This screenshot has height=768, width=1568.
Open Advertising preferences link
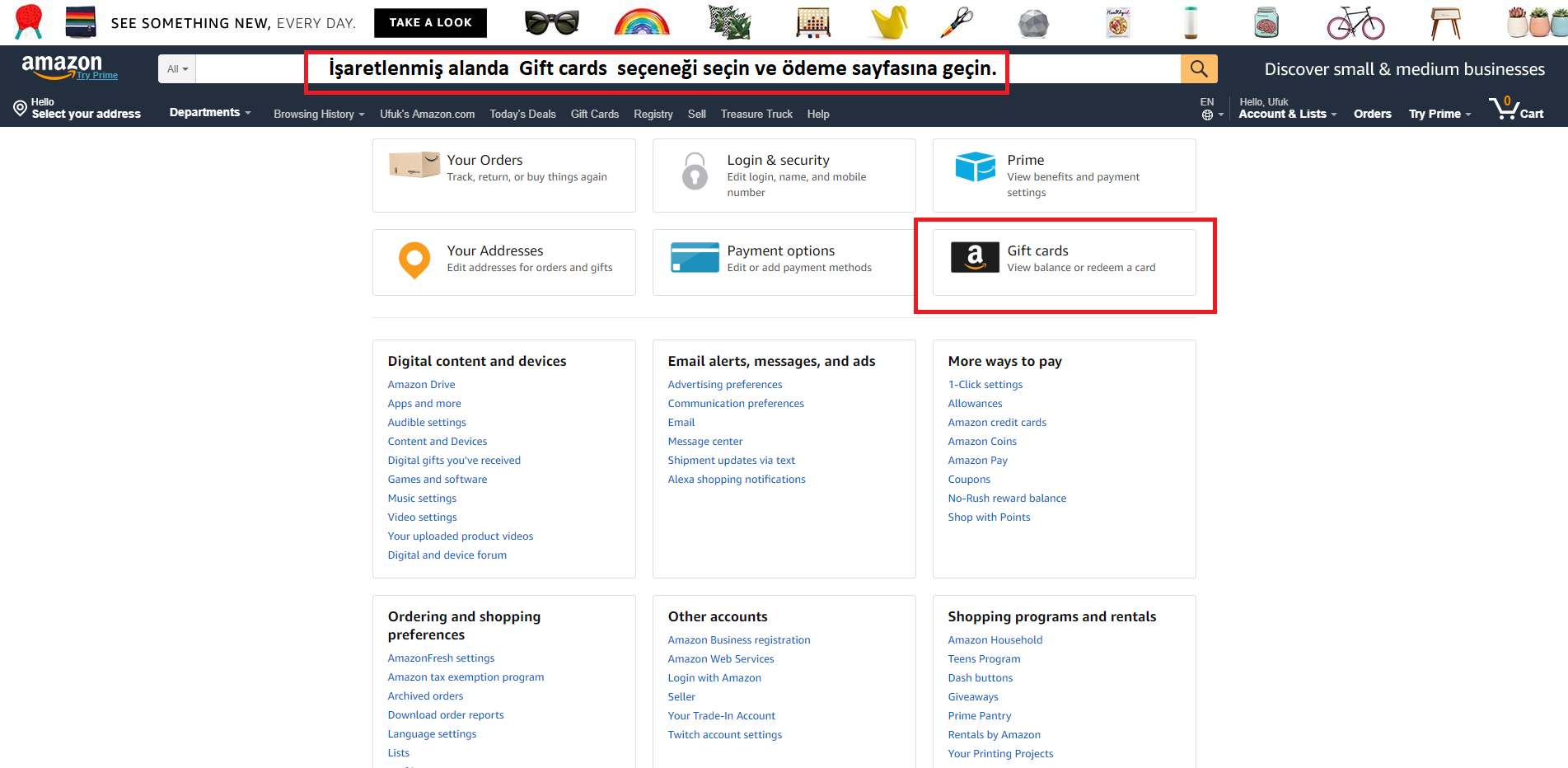click(x=725, y=385)
